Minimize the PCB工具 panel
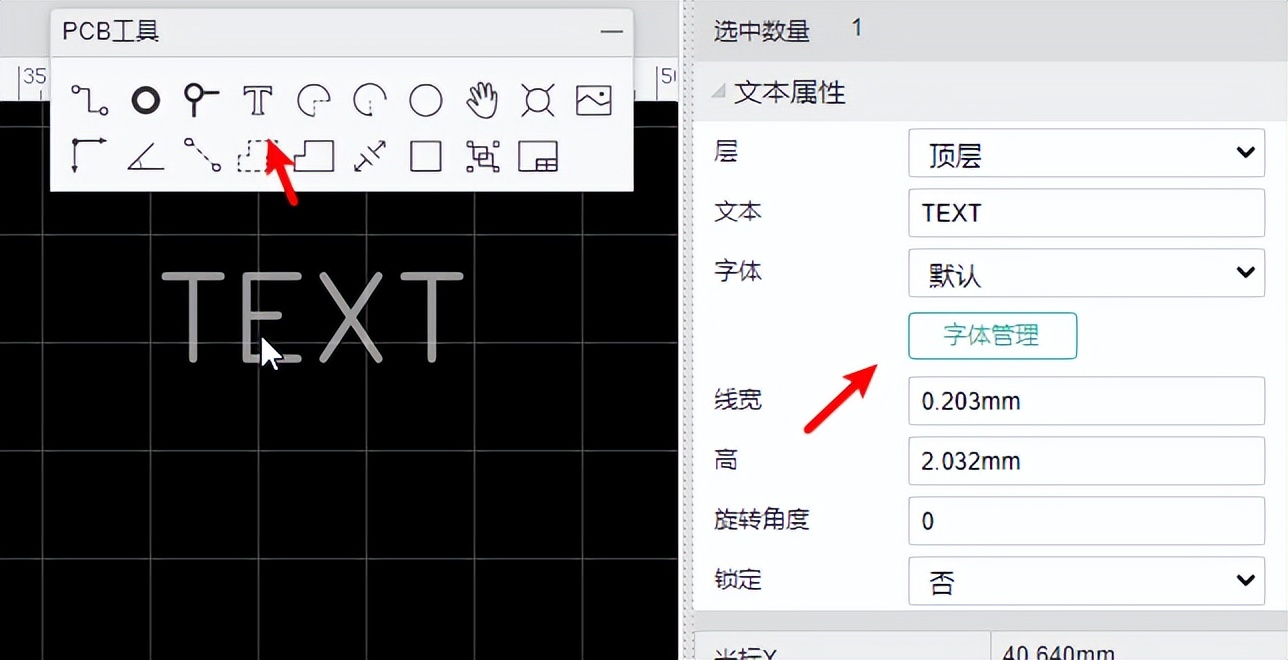Viewport: 1288px width, 660px height. 611,31
